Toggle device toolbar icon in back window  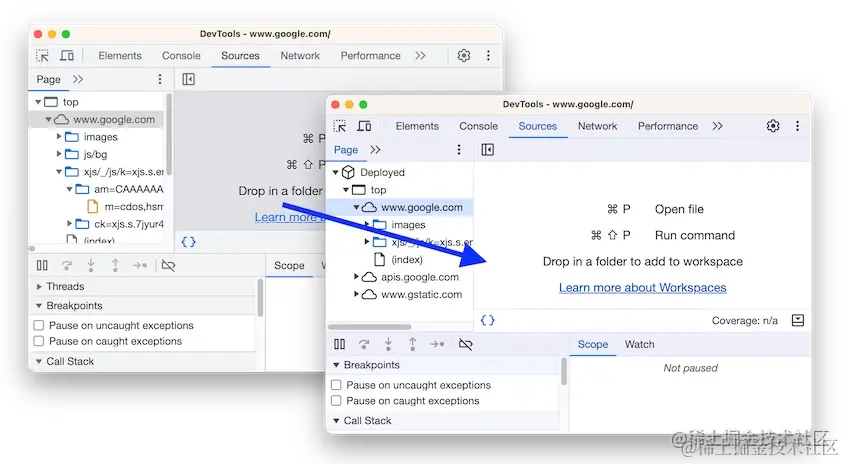click(x=67, y=56)
